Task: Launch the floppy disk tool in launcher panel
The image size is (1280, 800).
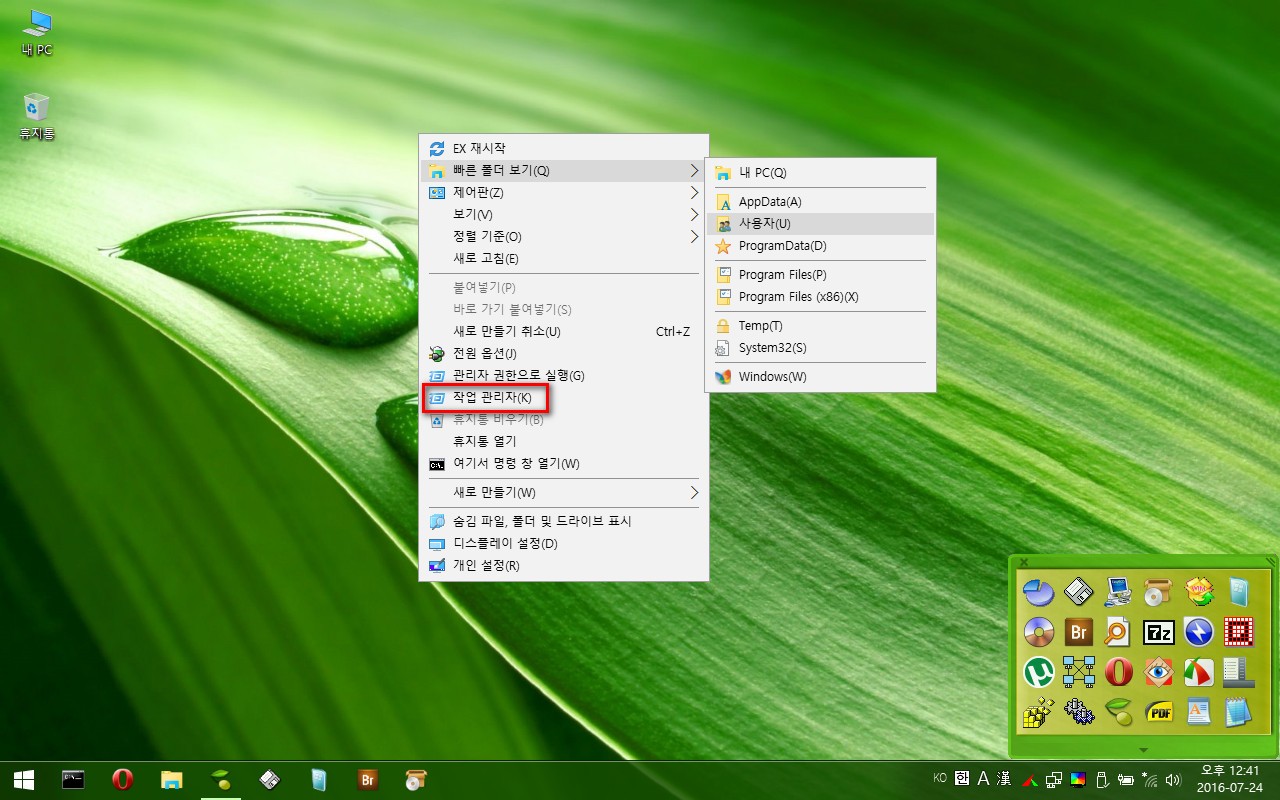Action: click(1079, 592)
